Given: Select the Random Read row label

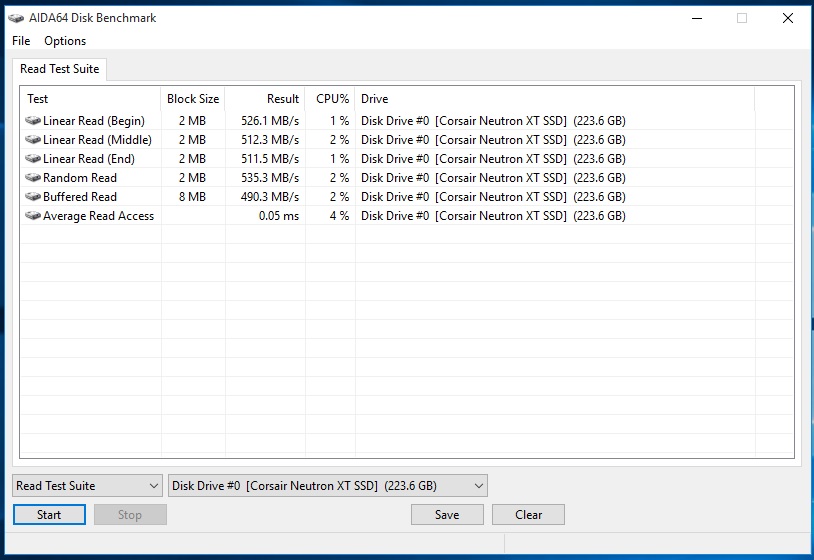Looking at the screenshot, I should click(x=80, y=177).
